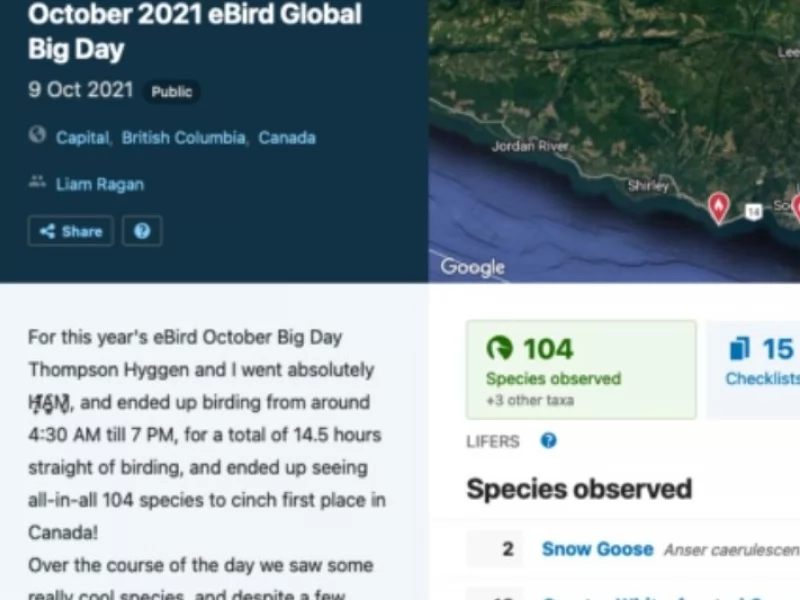Click the Share button
Viewport: 800px width, 600px height.
point(70,231)
